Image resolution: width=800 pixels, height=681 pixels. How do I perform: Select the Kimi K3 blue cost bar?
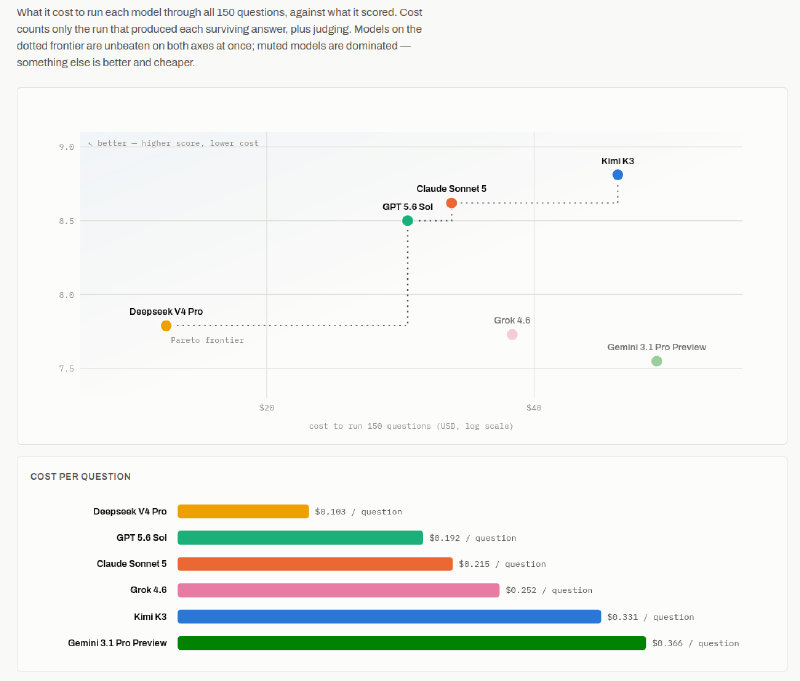389,617
